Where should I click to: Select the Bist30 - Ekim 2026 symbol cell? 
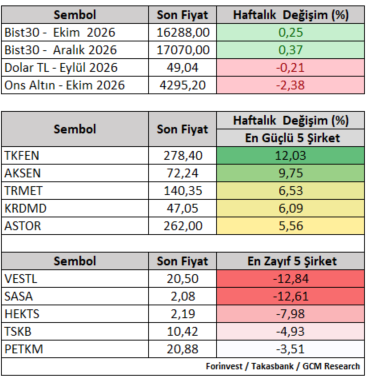tap(75, 32)
